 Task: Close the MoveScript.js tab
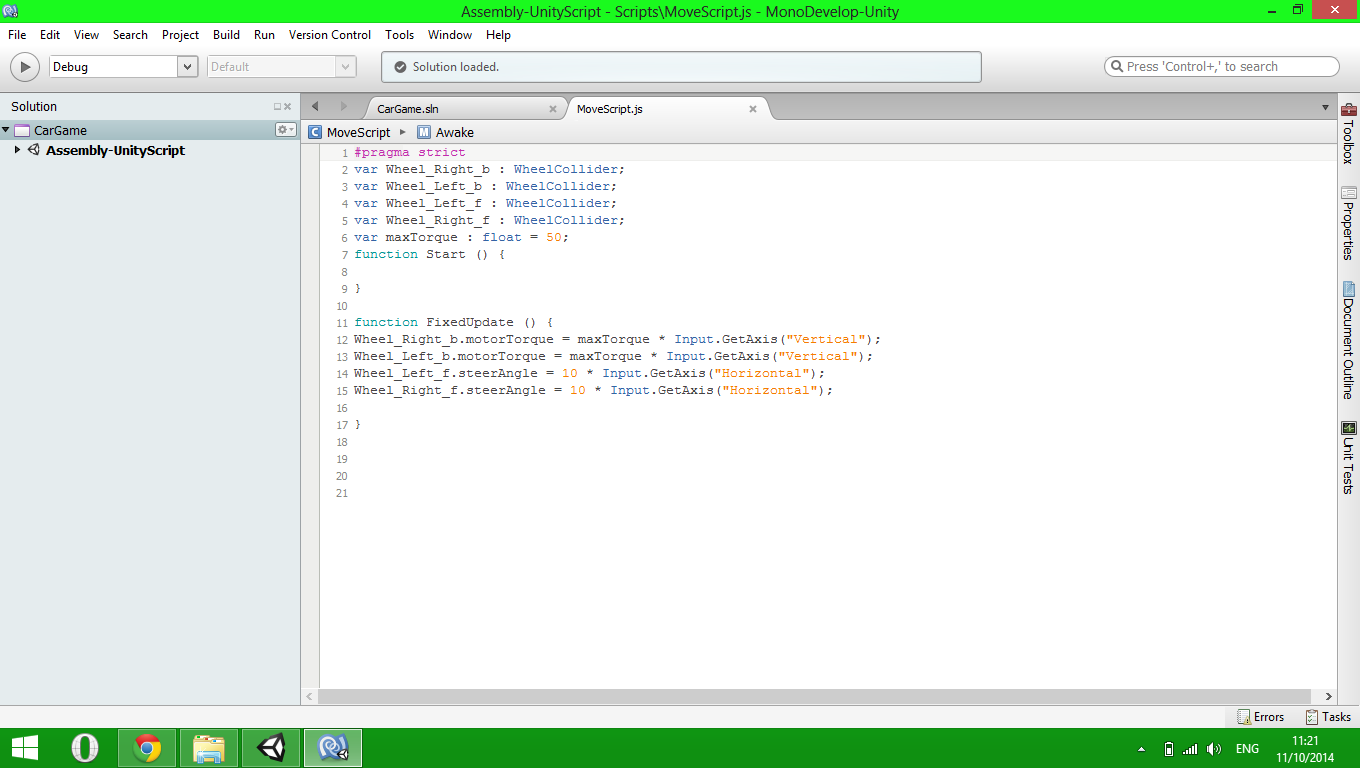(x=753, y=109)
